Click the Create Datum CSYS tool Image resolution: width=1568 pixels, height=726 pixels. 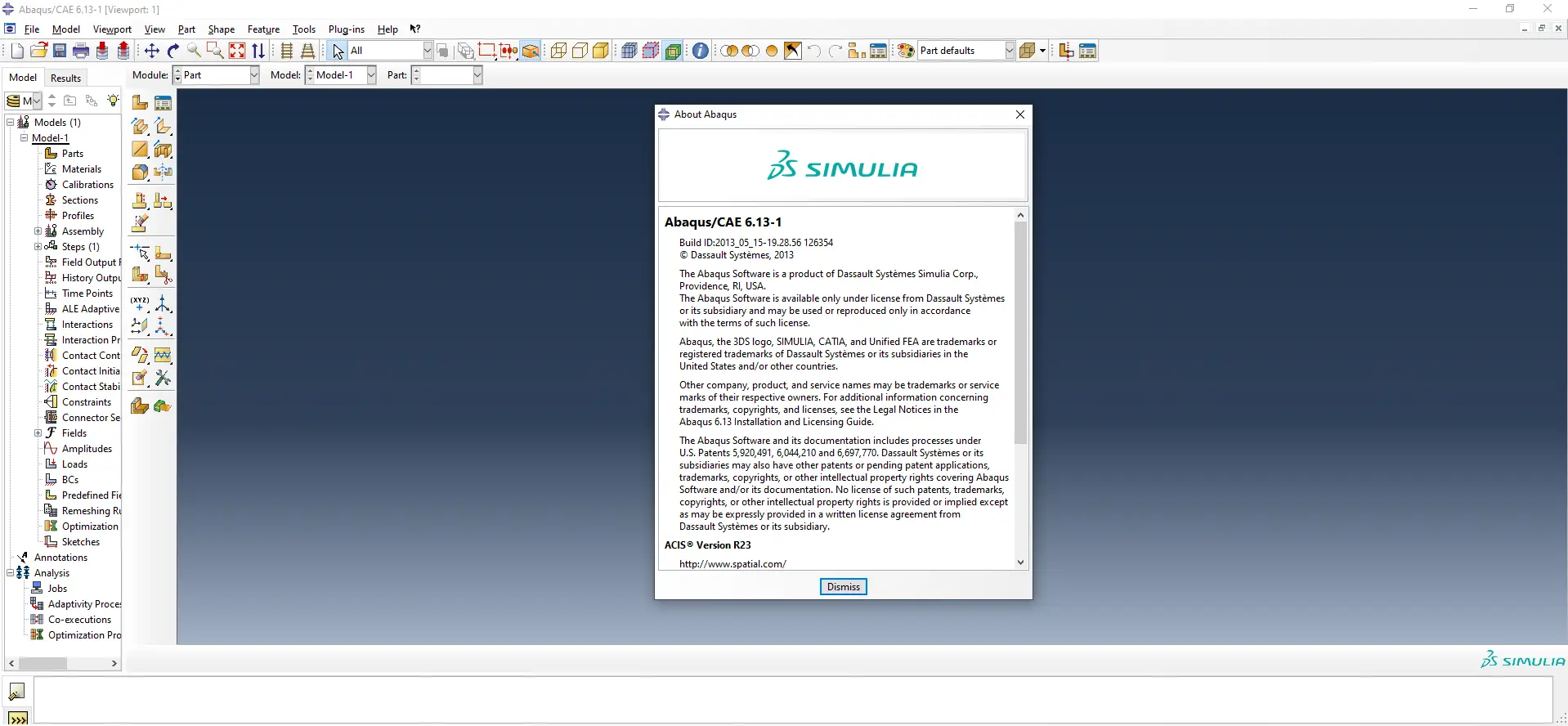point(163,327)
